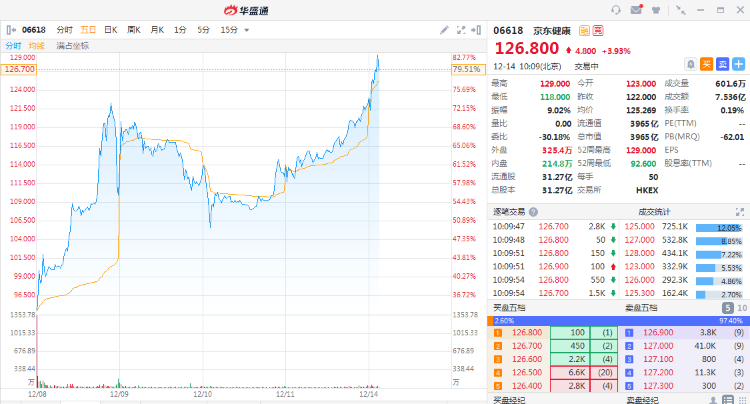Viewport: 750px width, 404px height.
Task: Collapse the left panel beside stock code 06618
Action: click(x=11, y=30)
